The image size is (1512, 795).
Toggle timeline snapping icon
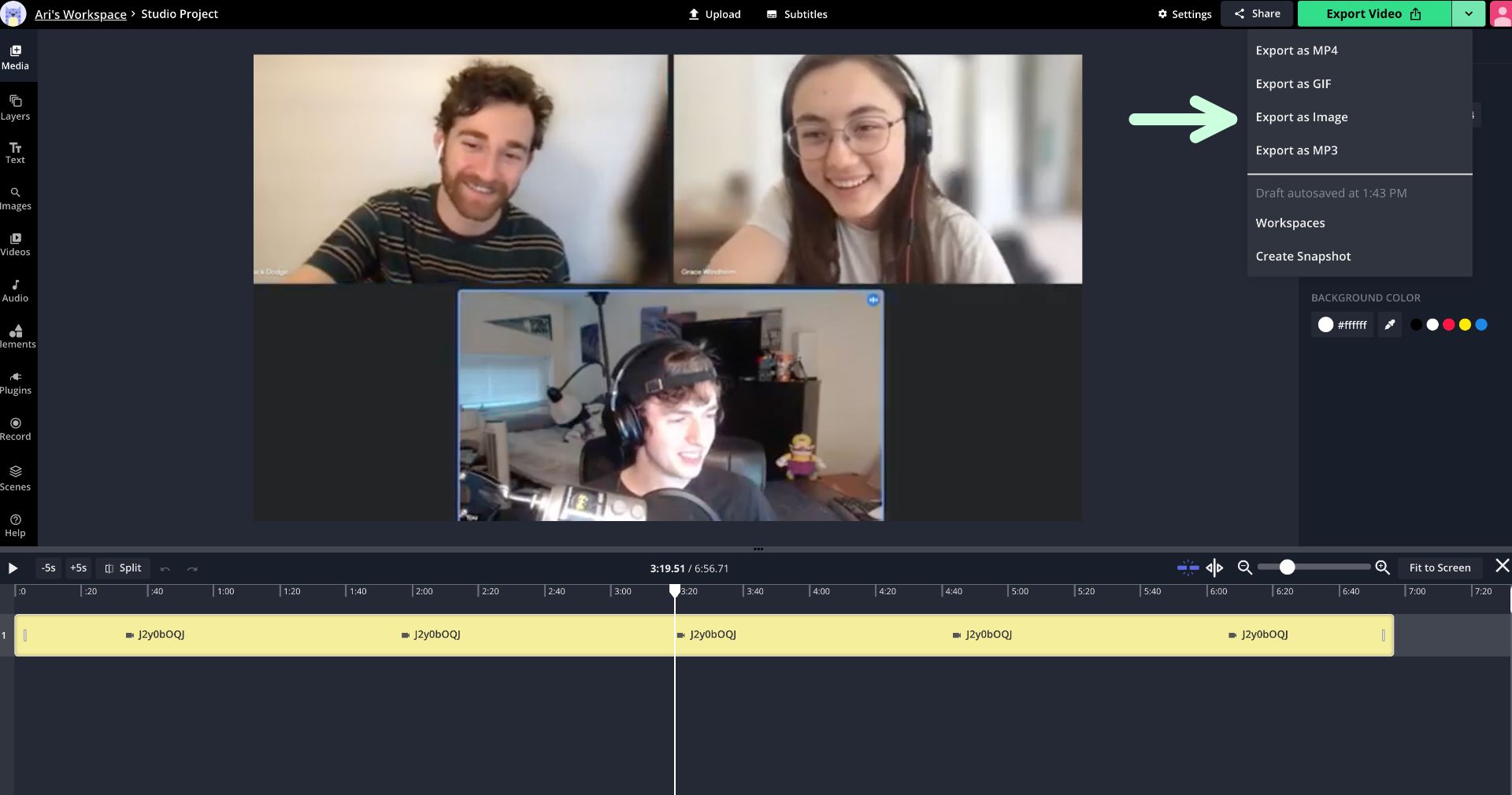(1188, 568)
